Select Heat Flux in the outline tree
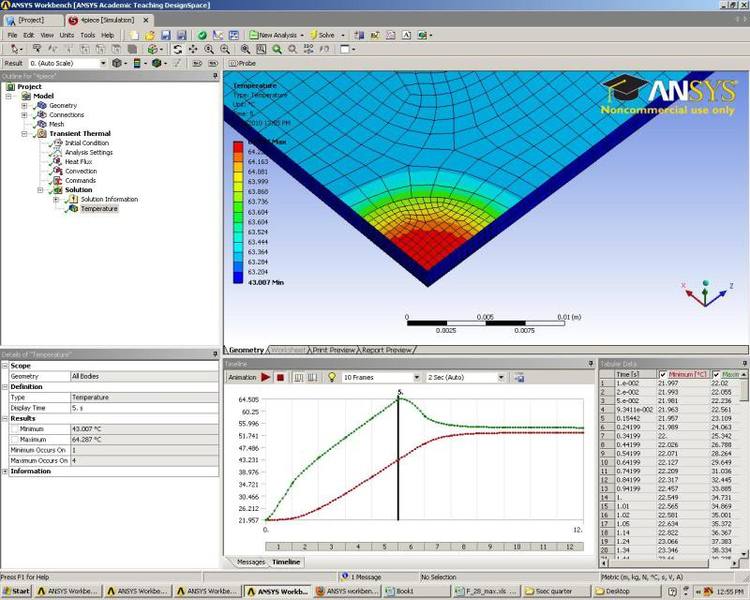This screenshot has height=600, width=750. (x=78, y=162)
